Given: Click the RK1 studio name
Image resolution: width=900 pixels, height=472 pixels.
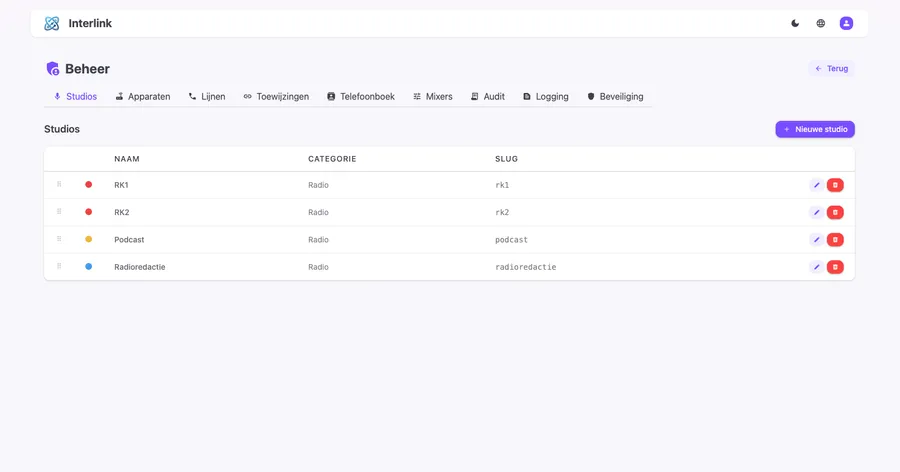Looking at the screenshot, I should [x=121, y=185].
